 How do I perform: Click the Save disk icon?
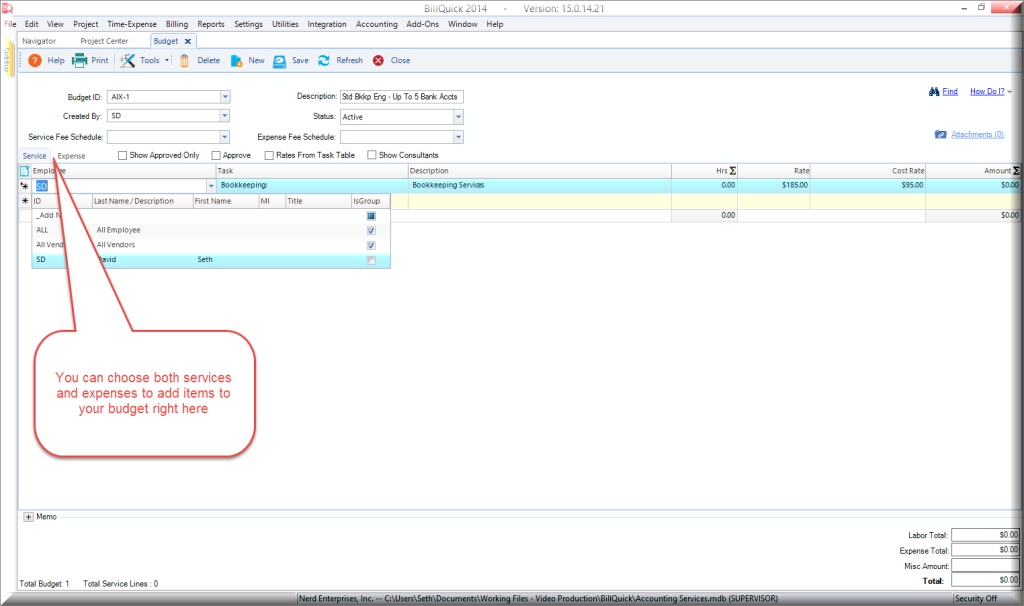280,61
